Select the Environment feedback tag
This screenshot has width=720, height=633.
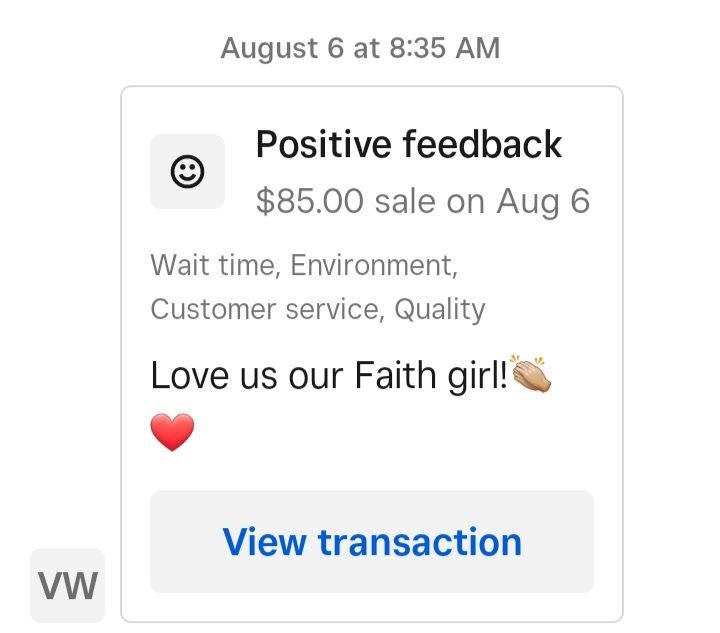pyautogui.click(x=374, y=265)
